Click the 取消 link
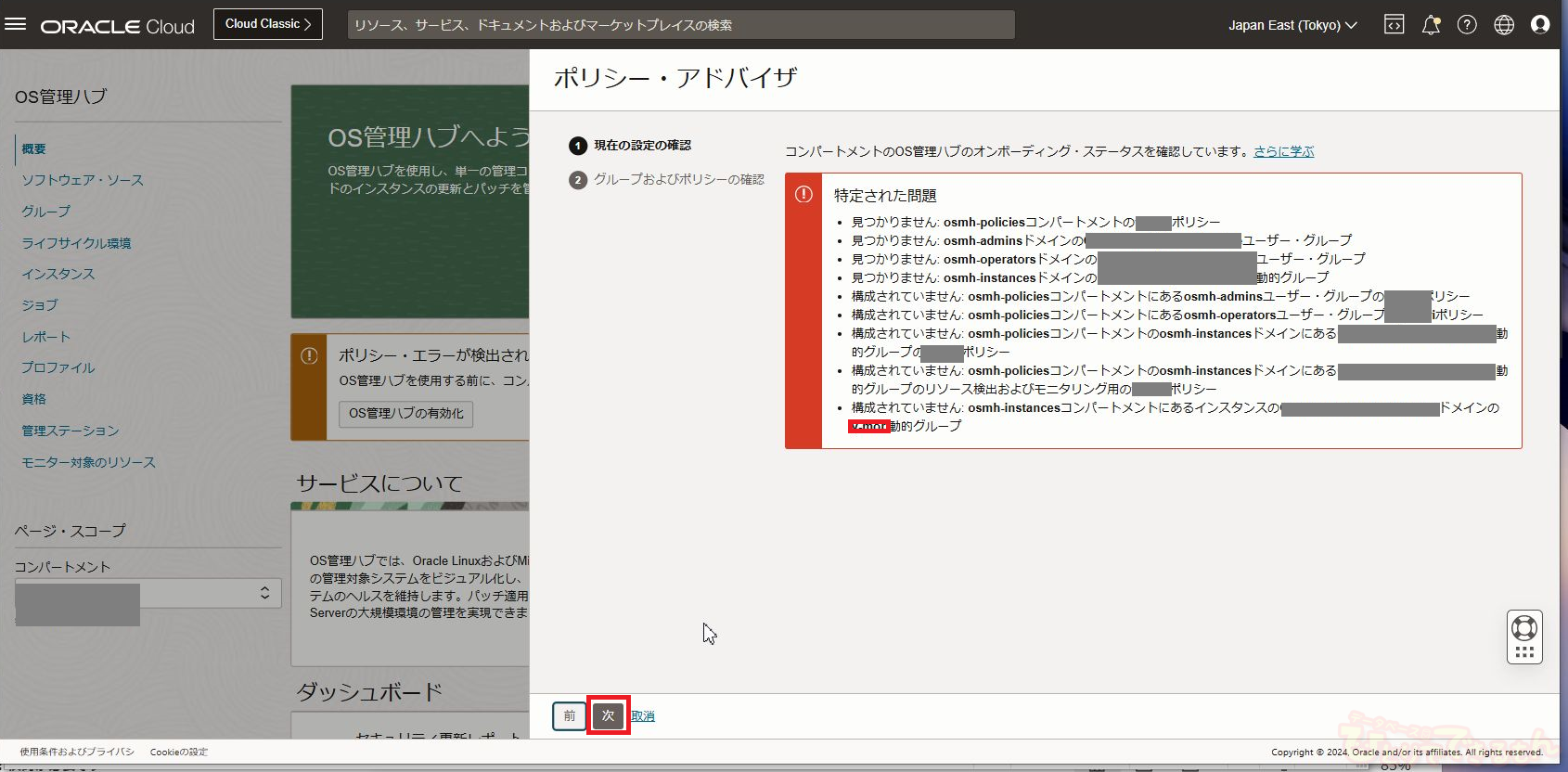 643,716
